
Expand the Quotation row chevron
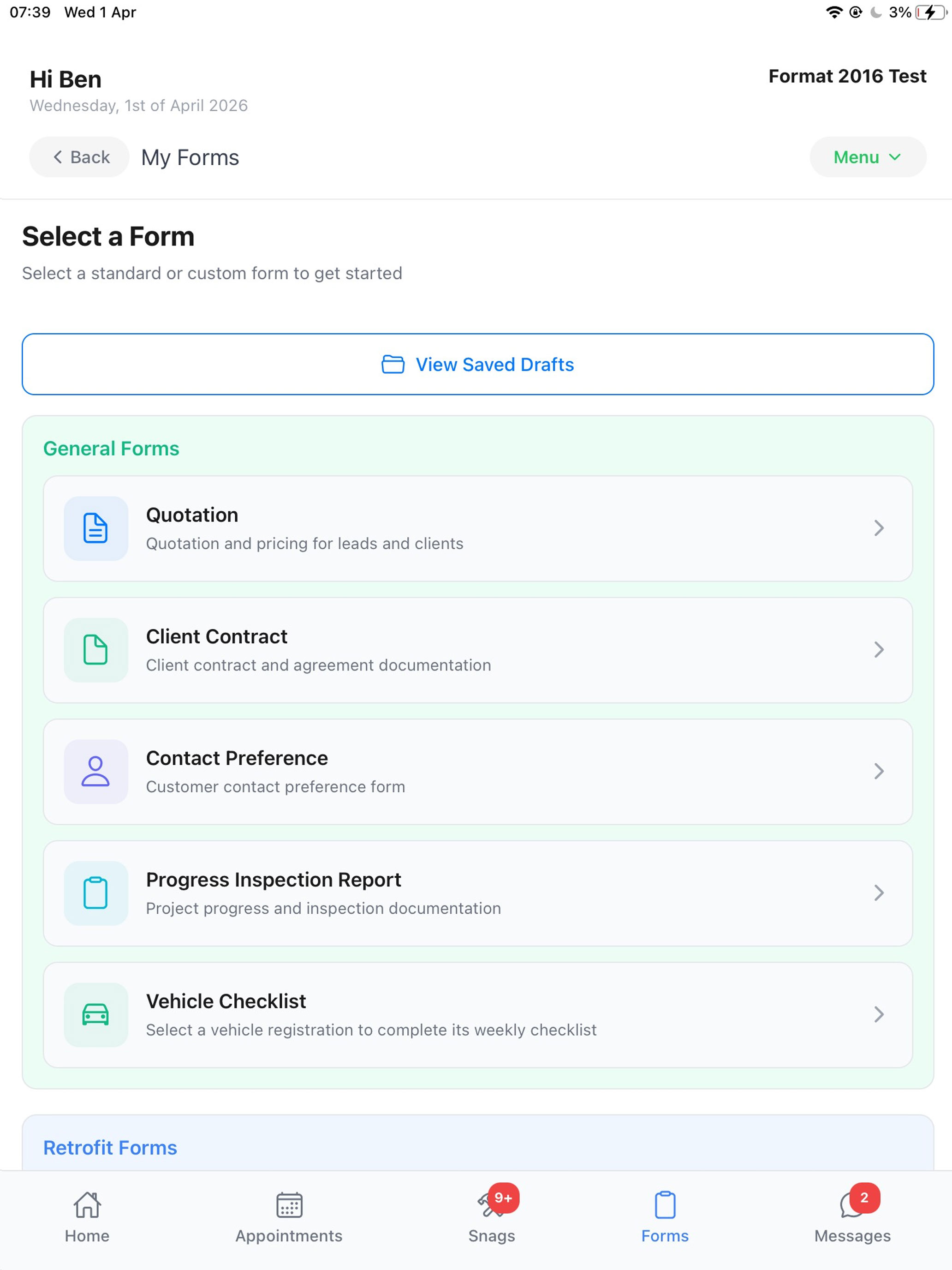click(x=879, y=528)
